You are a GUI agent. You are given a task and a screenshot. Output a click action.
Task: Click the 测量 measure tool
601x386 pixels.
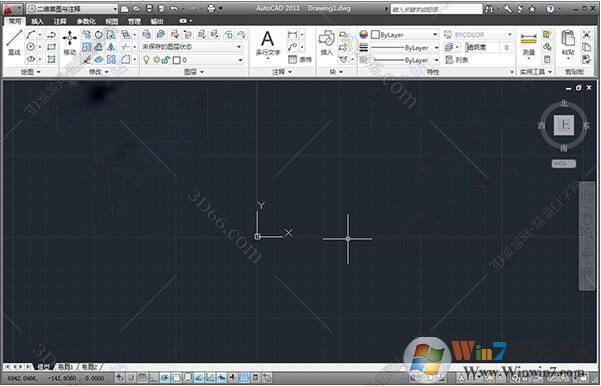coord(529,44)
